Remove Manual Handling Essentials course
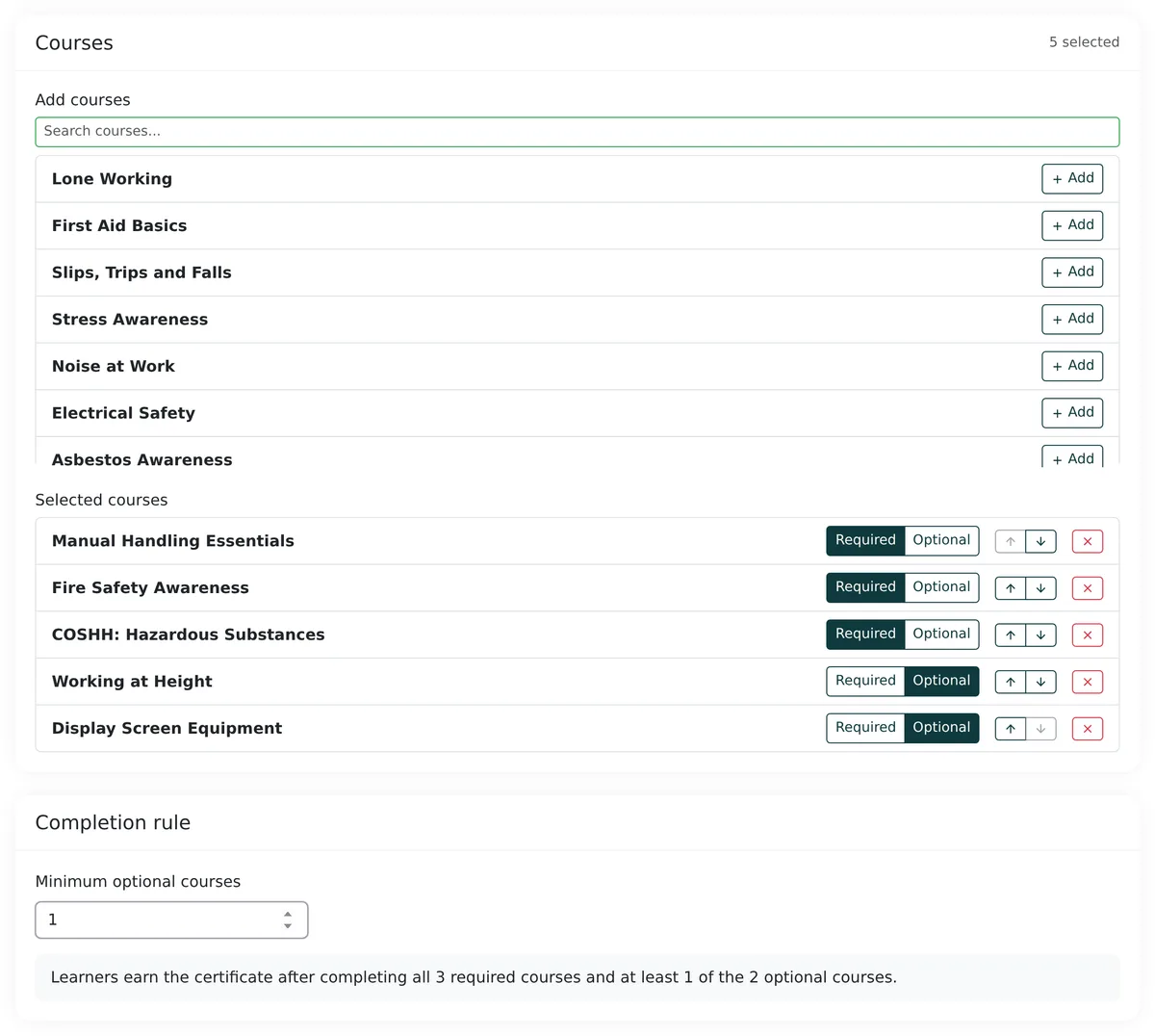The image size is (1155, 1036). click(x=1088, y=541)
